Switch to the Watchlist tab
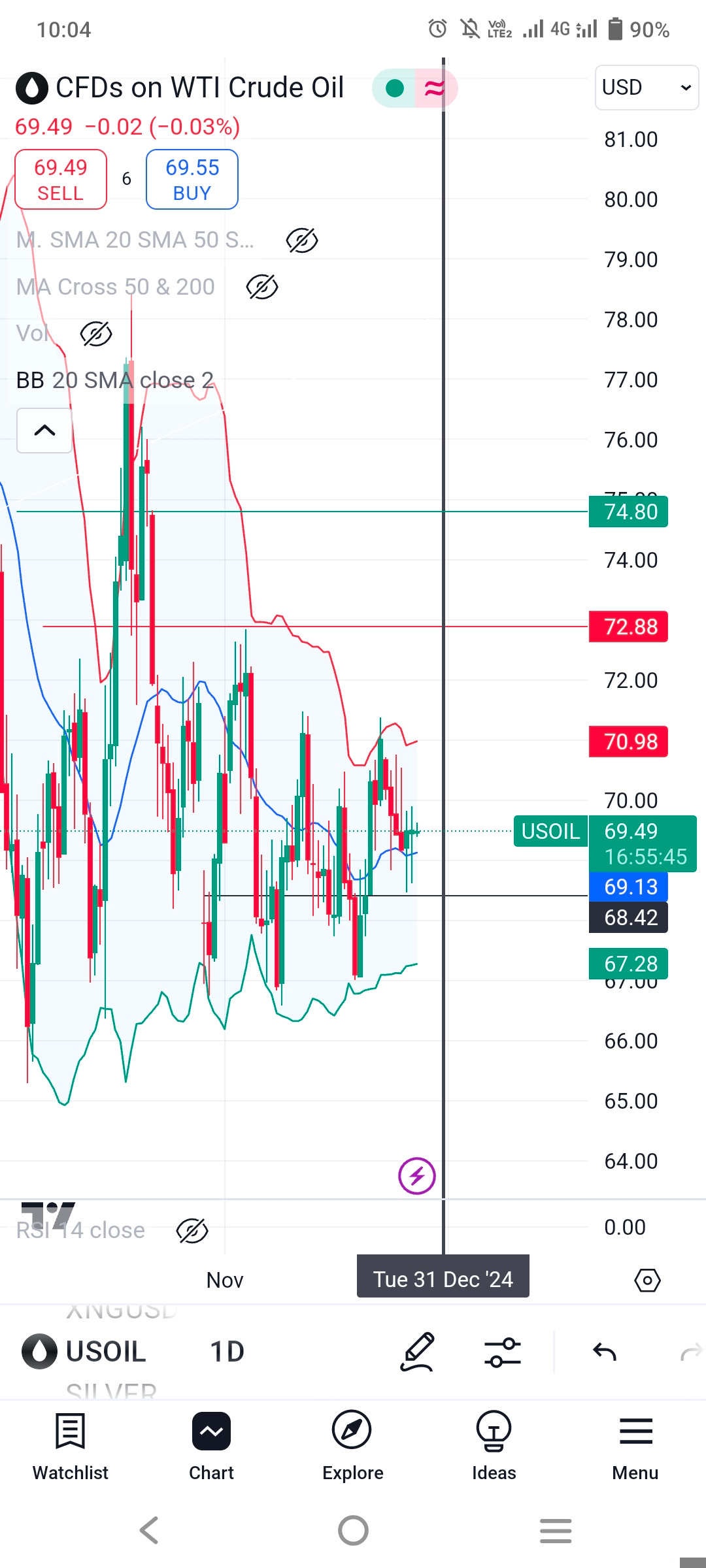The width and height of the screenshot is (706, 1568). 71,1446
